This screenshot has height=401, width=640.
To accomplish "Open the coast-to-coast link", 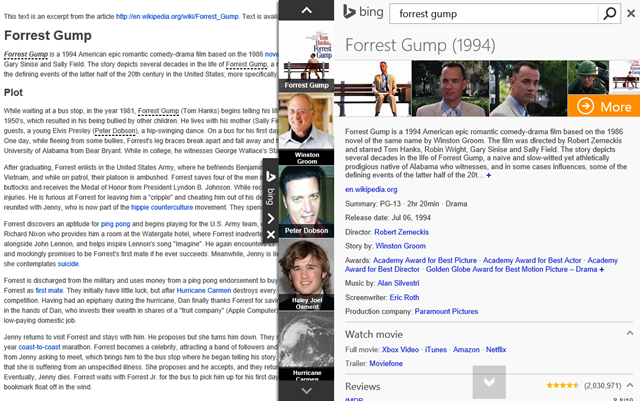I will point(39,347).
